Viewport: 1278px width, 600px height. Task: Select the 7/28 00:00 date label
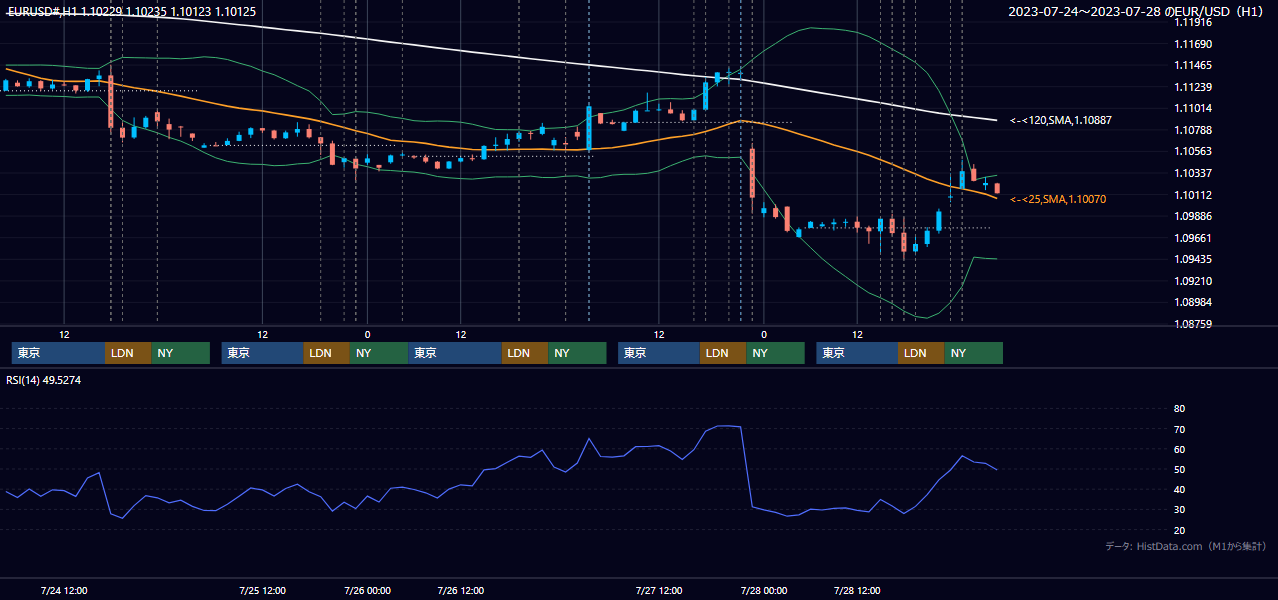coord(763,590)
